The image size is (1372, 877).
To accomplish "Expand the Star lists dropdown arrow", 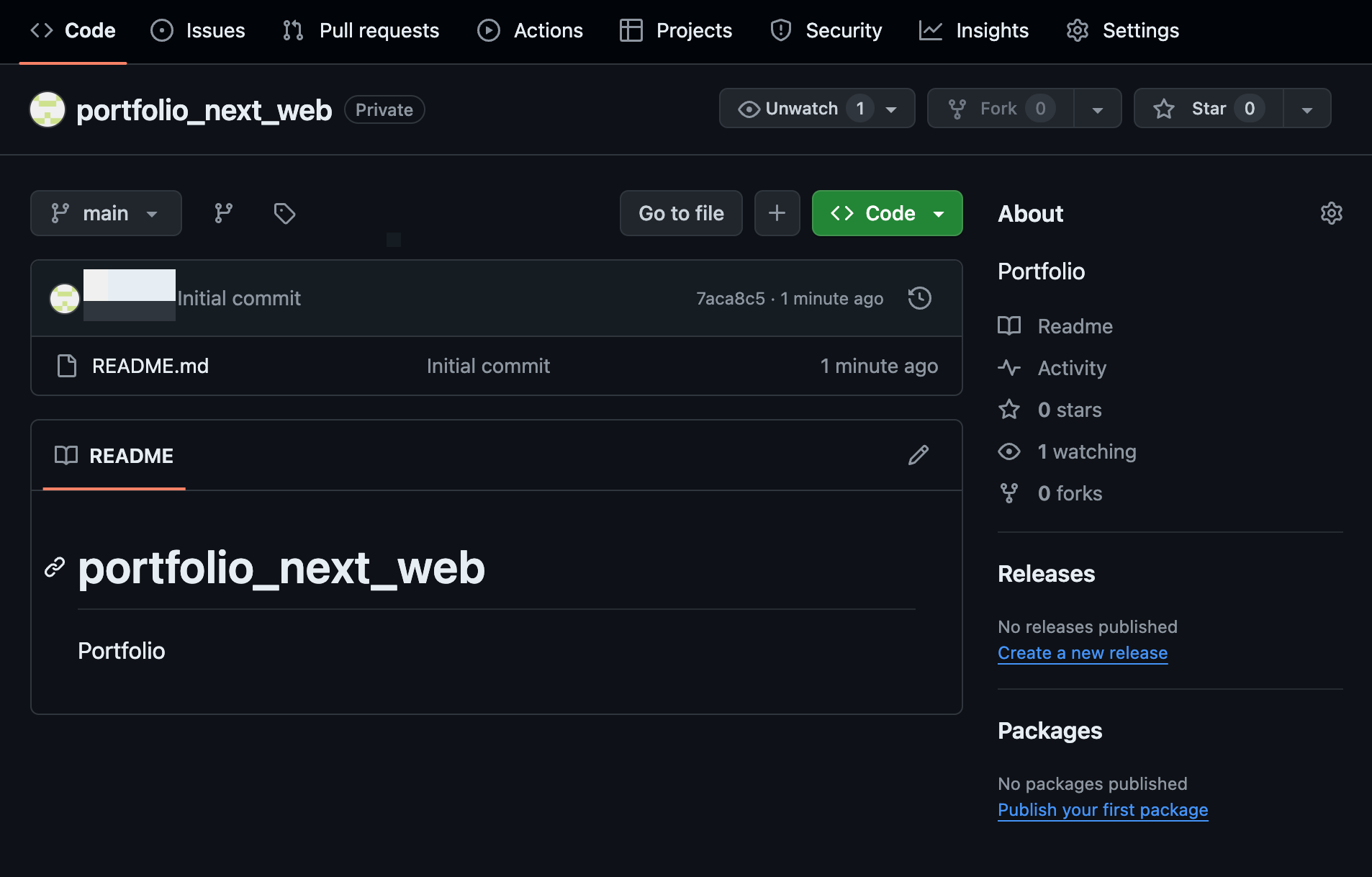I will [x=1307, y=109].
